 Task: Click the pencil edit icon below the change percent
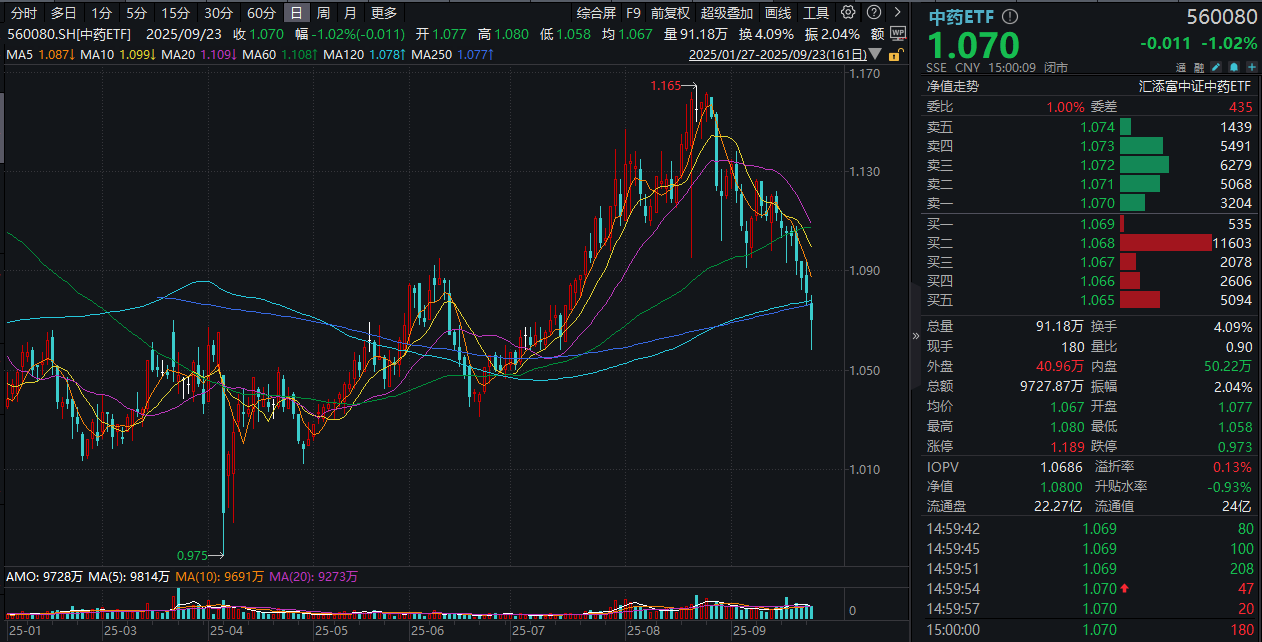coord(1215,66)
